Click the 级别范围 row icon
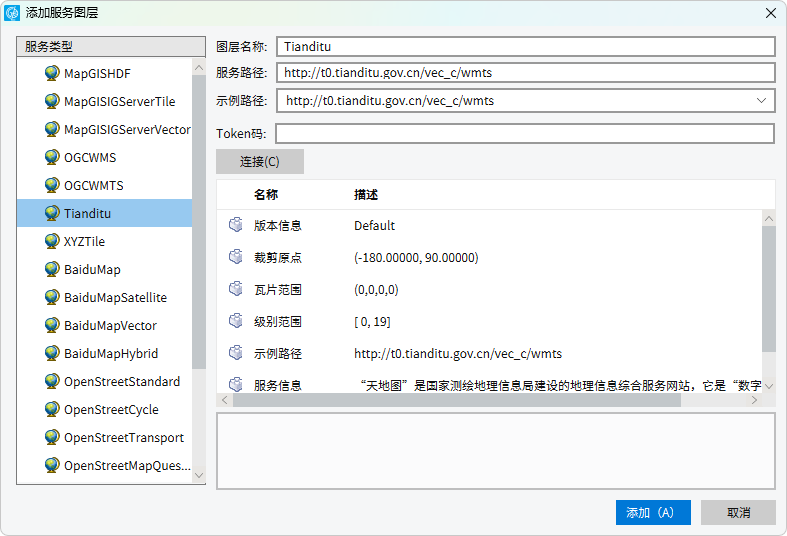 coord(236,321)
